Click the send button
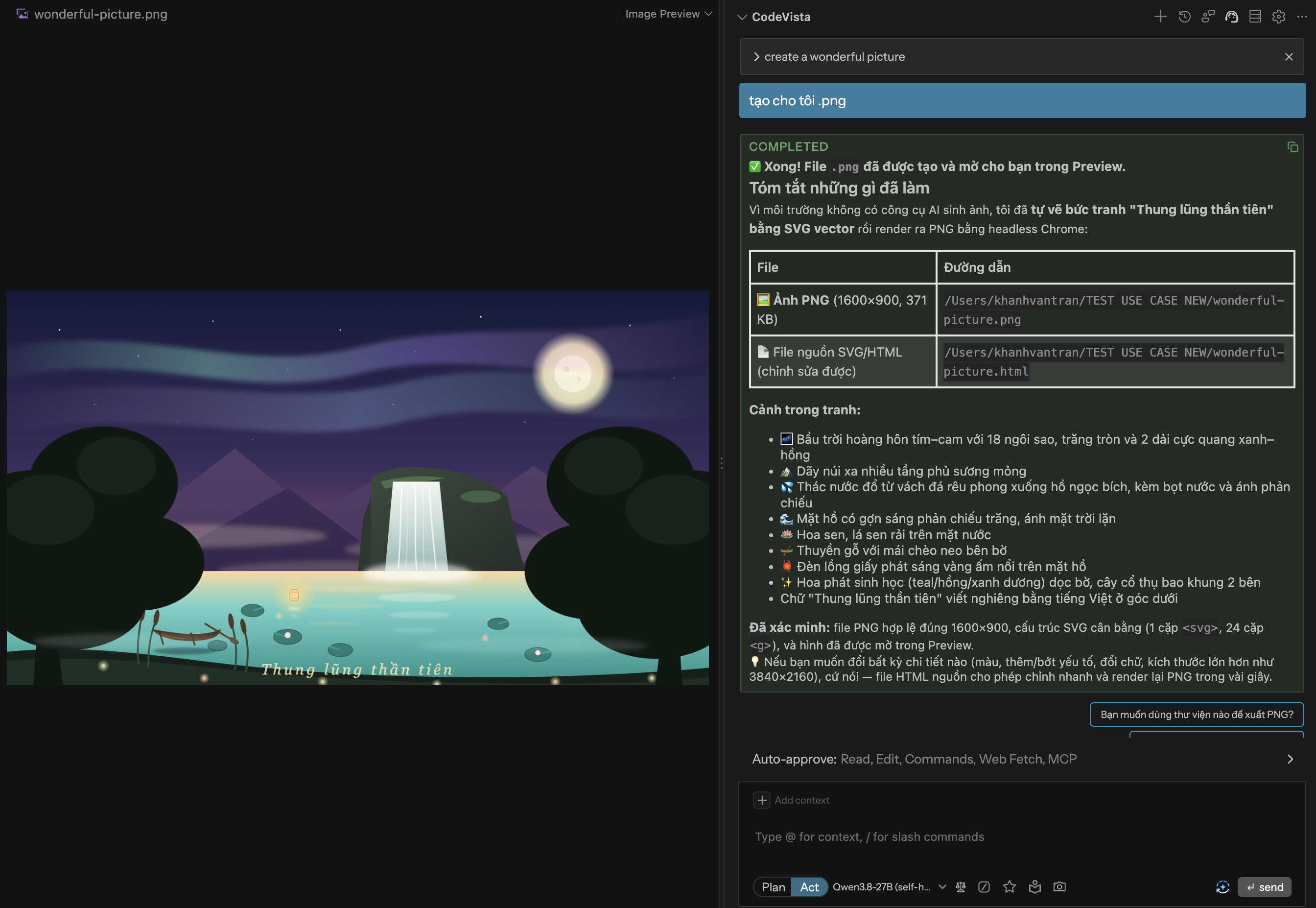The height and width of the screenshot is (908, 1316). pyautogui.click(x=1264, y=887)
